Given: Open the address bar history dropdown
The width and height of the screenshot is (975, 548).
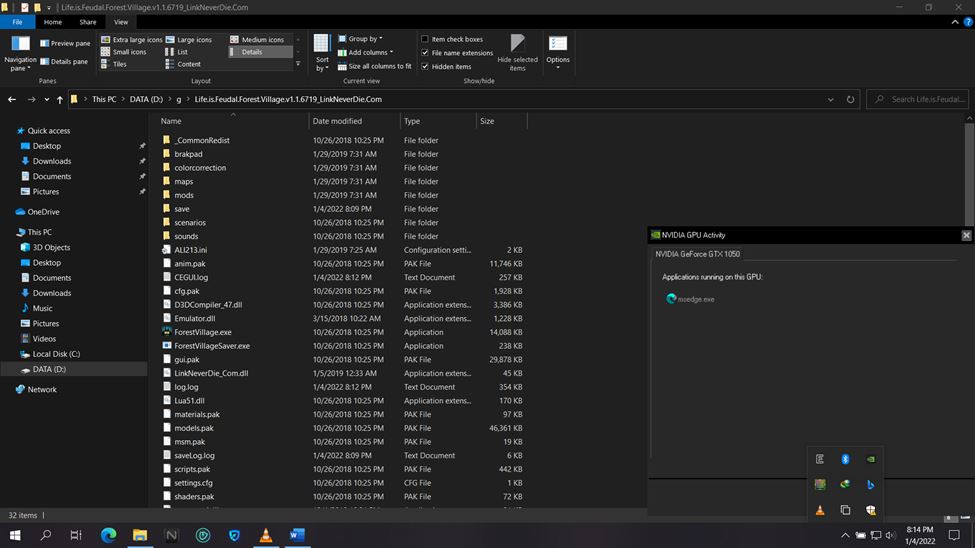Looking at the screenshot, I should tap(831, 100).
